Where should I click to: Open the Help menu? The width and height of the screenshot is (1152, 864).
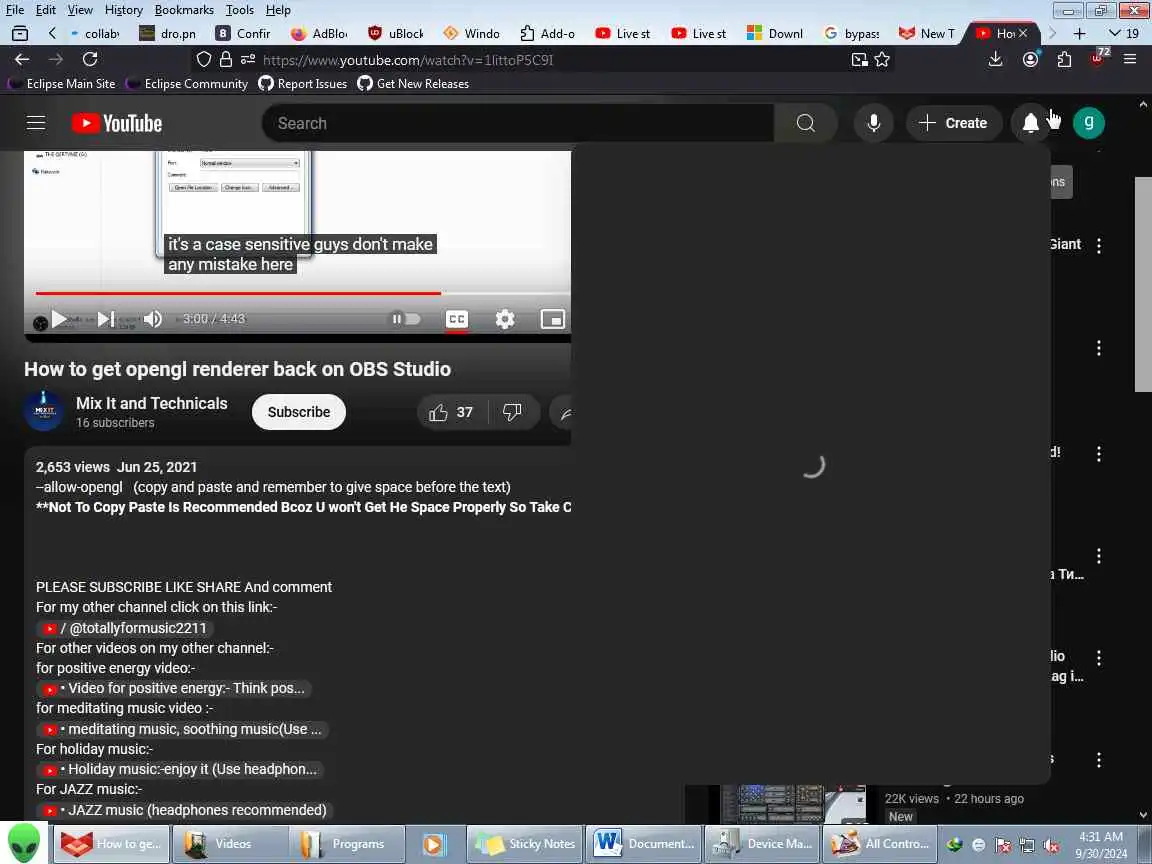(278, 10)
